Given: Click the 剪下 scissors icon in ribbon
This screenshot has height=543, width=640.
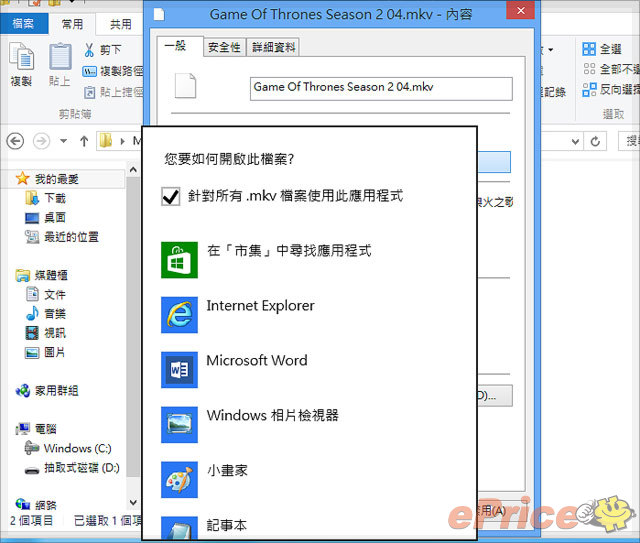Looking at the screenshot, I should click(90, 50).
